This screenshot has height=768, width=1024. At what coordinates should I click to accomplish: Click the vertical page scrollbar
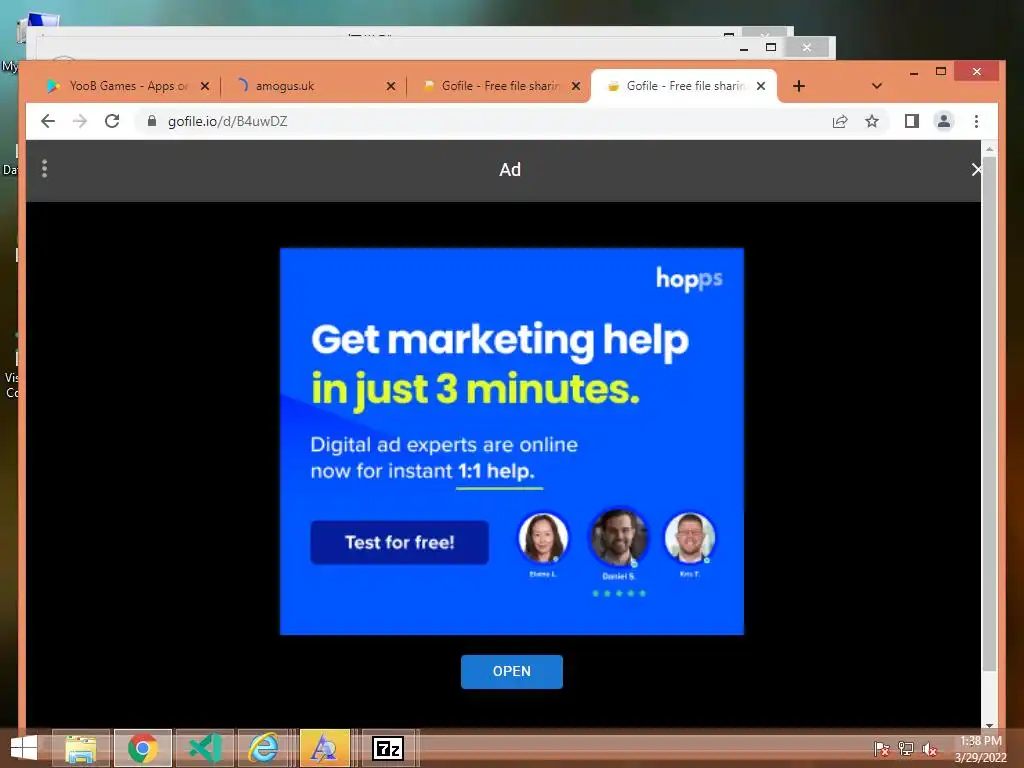(989, 413)
